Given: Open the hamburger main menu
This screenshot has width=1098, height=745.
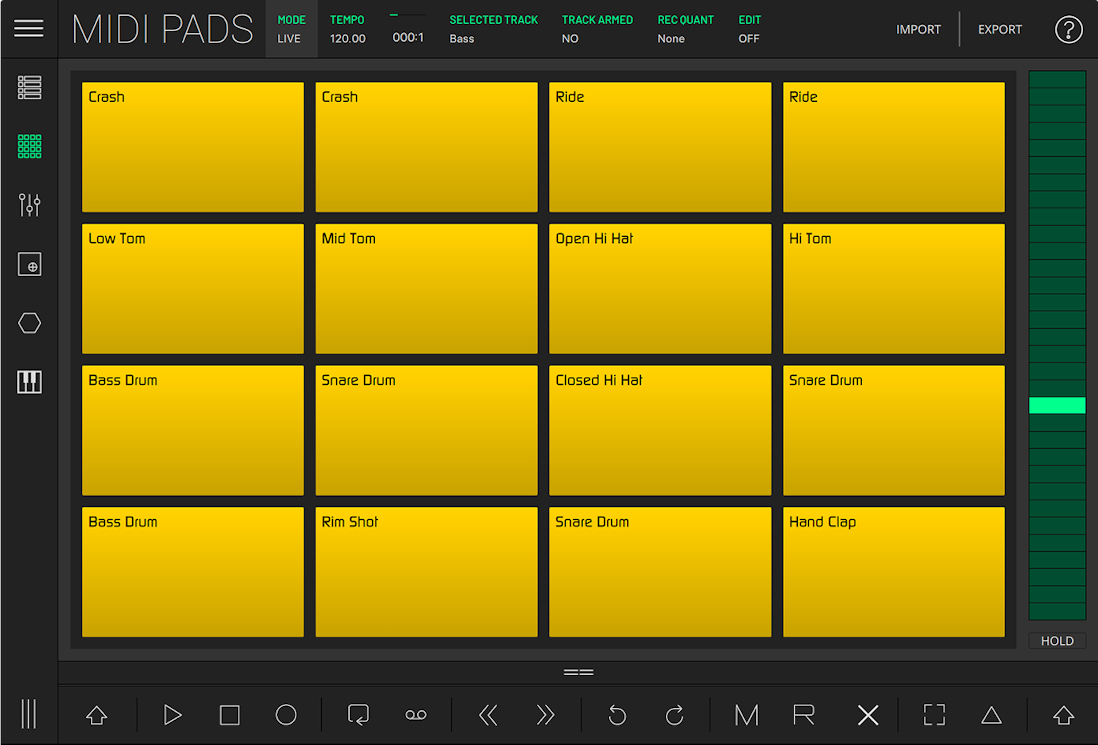Looking at the screenshot, I should pos(29,29).
